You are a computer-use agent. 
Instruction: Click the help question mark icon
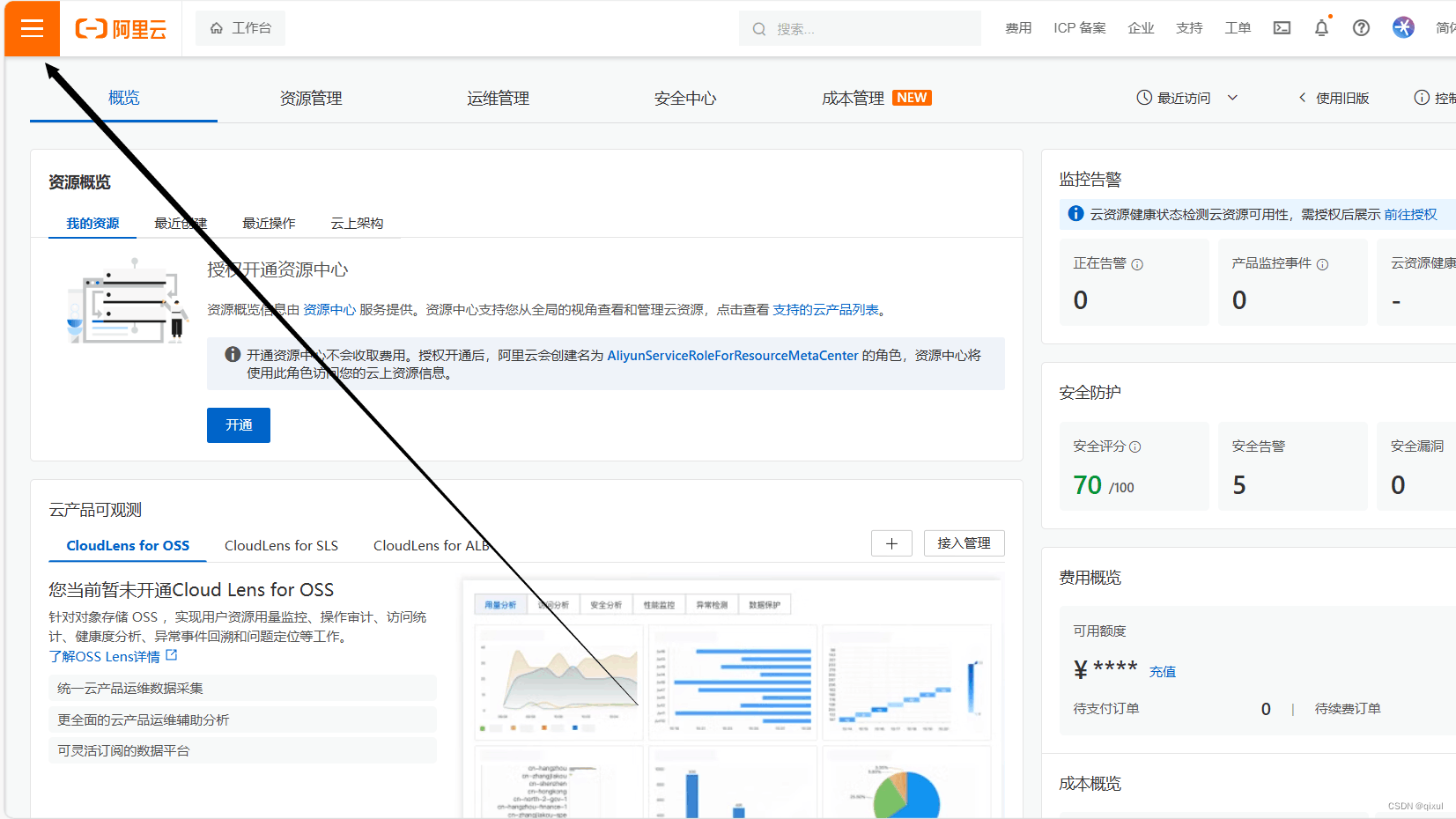(1361, 28)
